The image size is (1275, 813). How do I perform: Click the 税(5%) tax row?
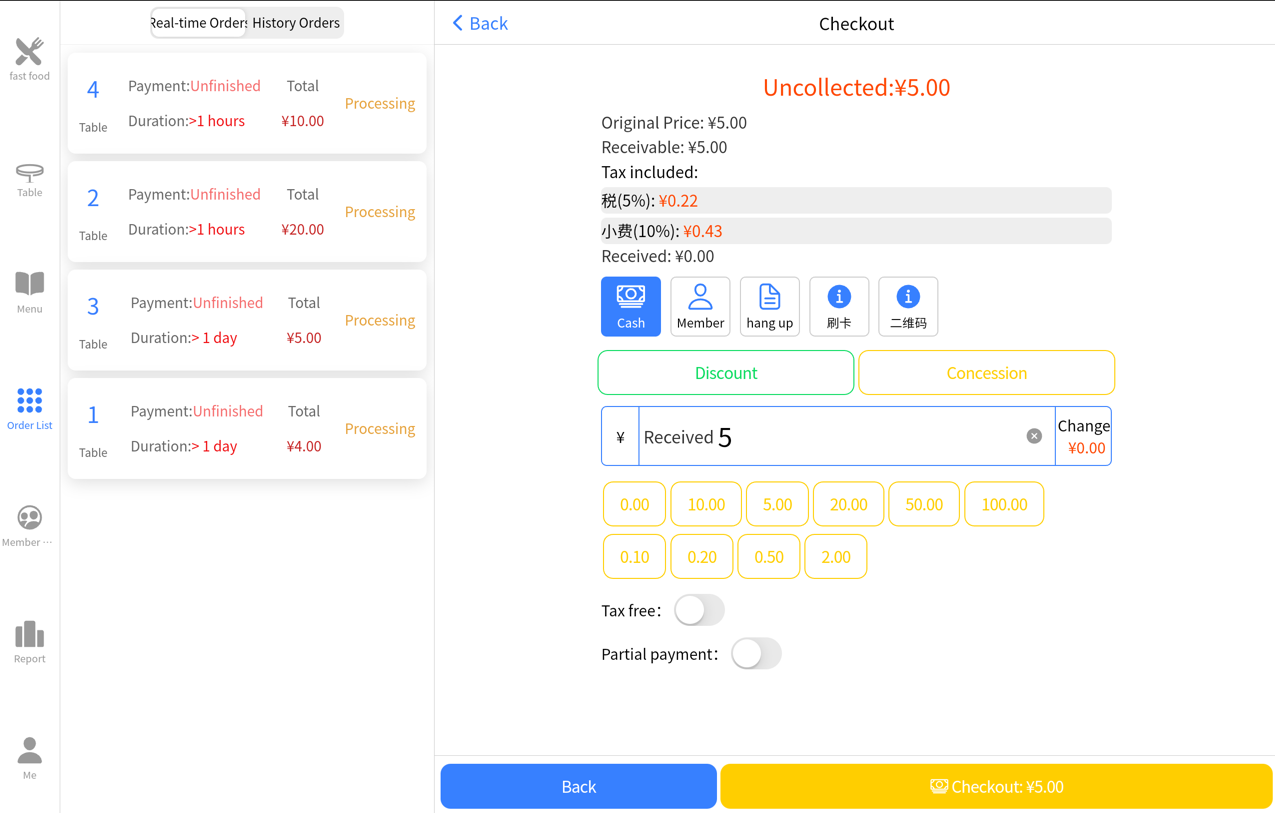(856, 200)
